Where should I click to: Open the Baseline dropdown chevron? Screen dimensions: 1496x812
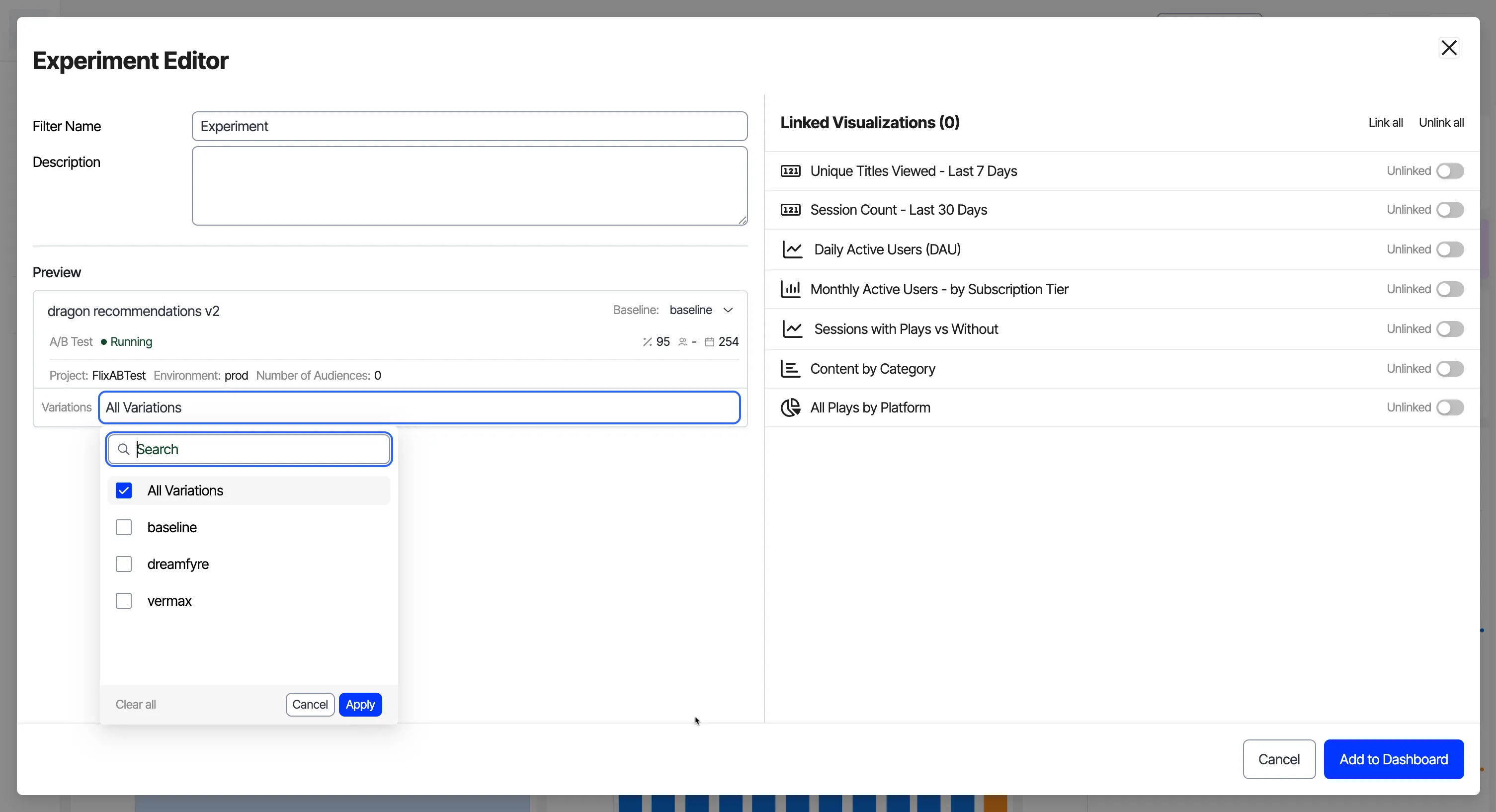tap(728, 310)
